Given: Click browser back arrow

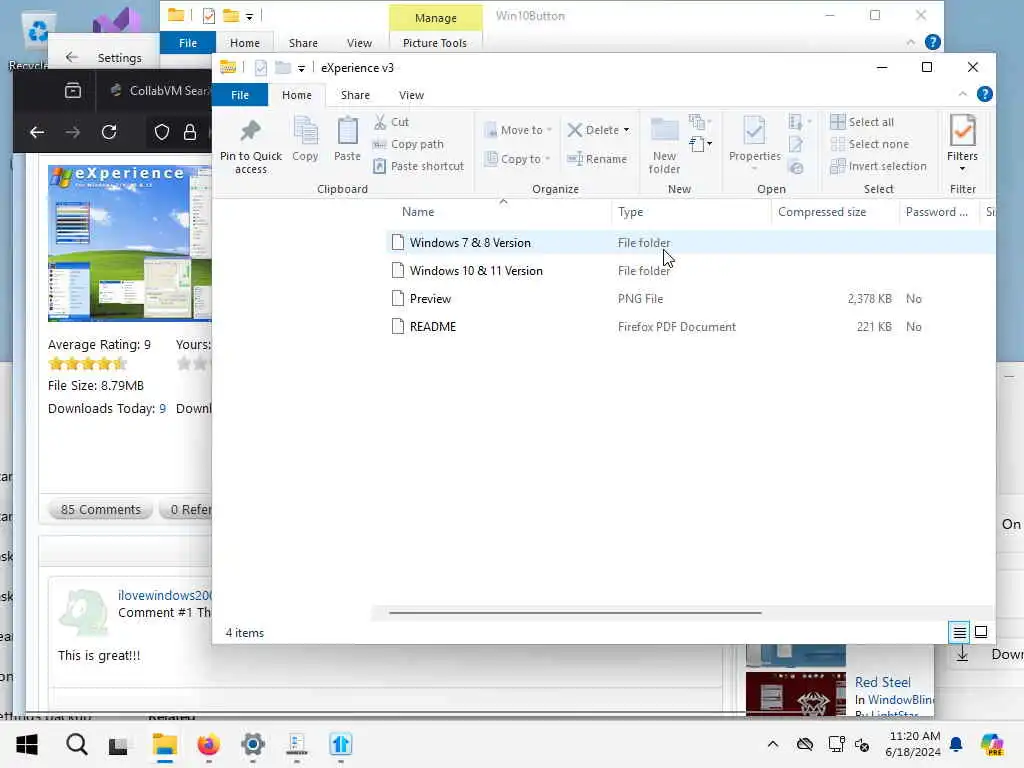Looking at the screenshot, I should tap(37, 132).
